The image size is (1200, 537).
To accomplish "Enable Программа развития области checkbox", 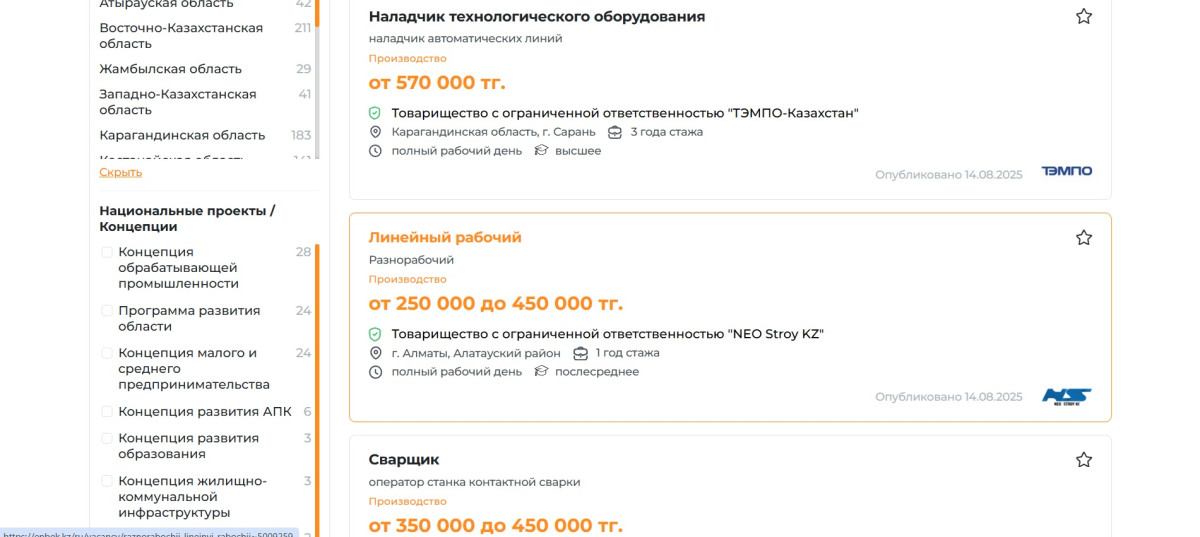I will pyautogui.click(x=107, y=311).
